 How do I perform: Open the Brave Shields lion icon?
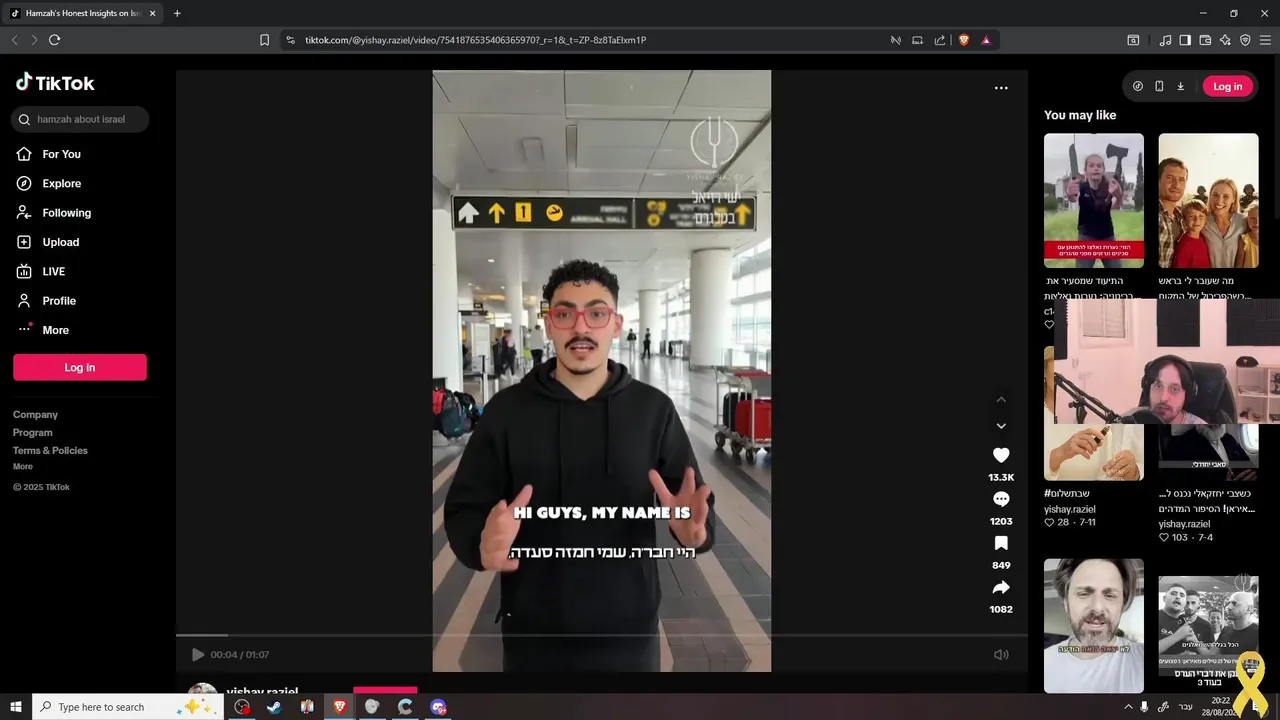pyautogui.click(x=964, y=40)
